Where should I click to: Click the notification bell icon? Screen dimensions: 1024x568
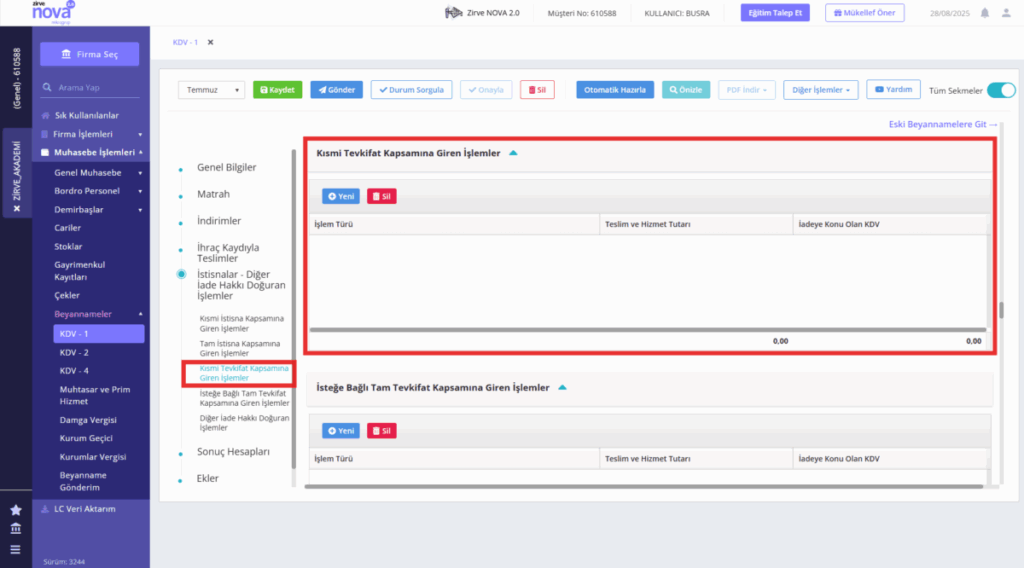[985, 13]
